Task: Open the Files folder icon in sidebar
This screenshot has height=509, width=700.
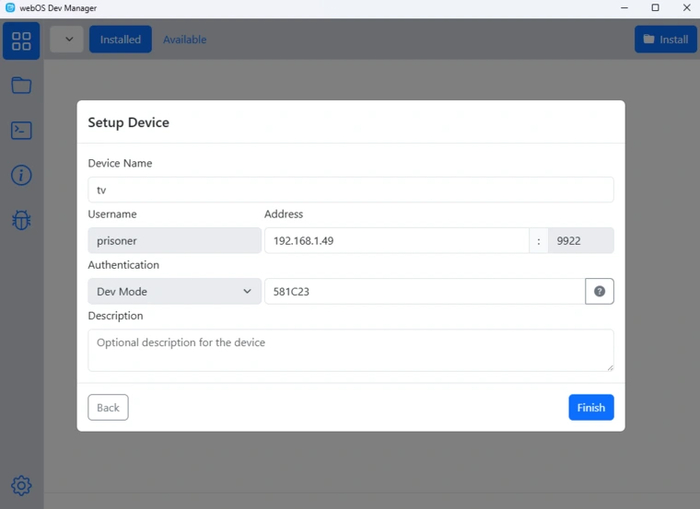Action: [x=21, y=85]
